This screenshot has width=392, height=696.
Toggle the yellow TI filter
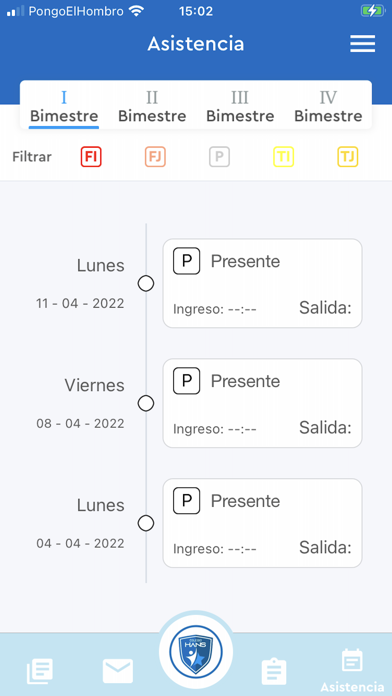tap(283, 157)
